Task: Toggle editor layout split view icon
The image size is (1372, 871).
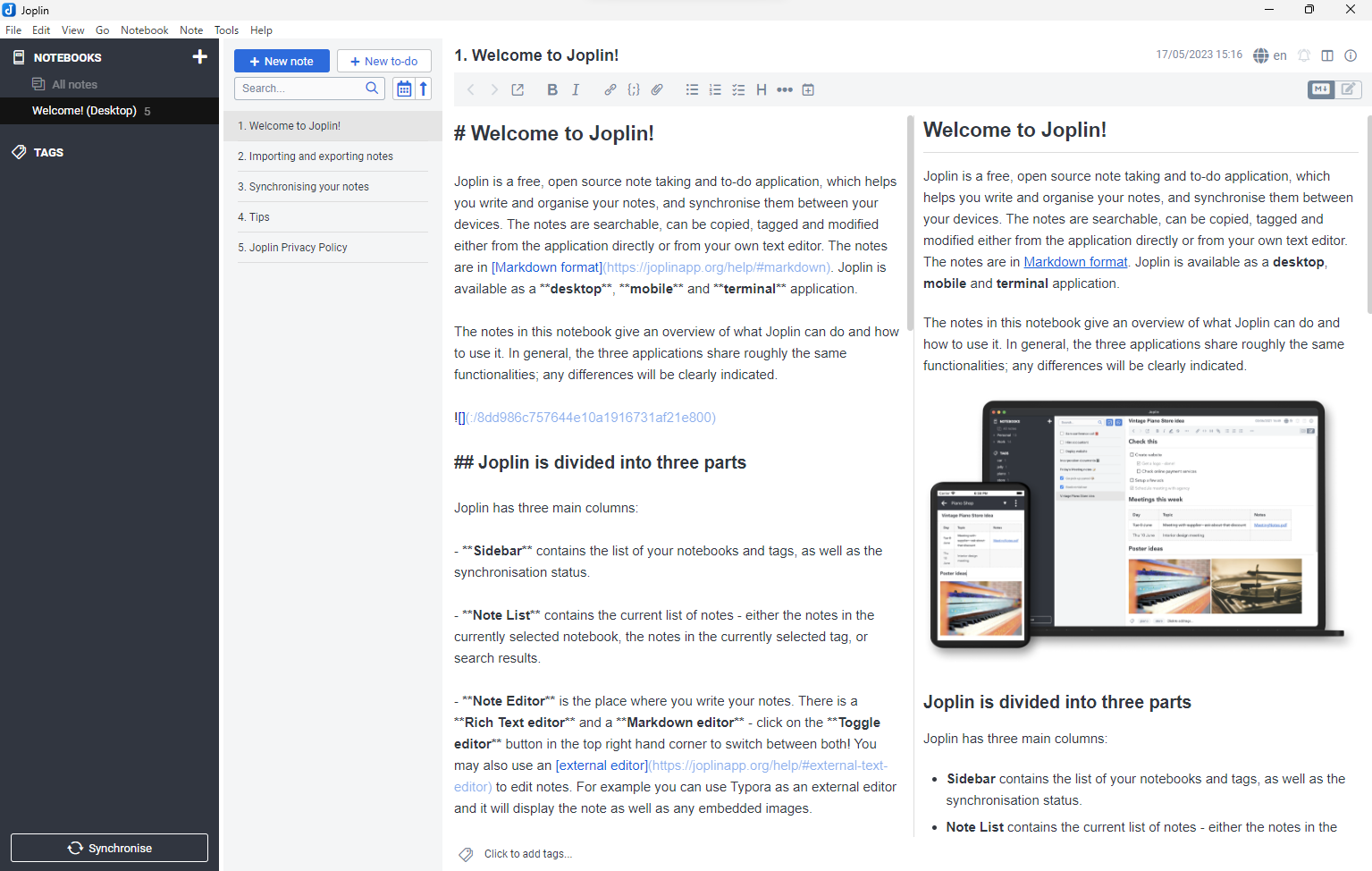Action: [x=1327, y=55]
